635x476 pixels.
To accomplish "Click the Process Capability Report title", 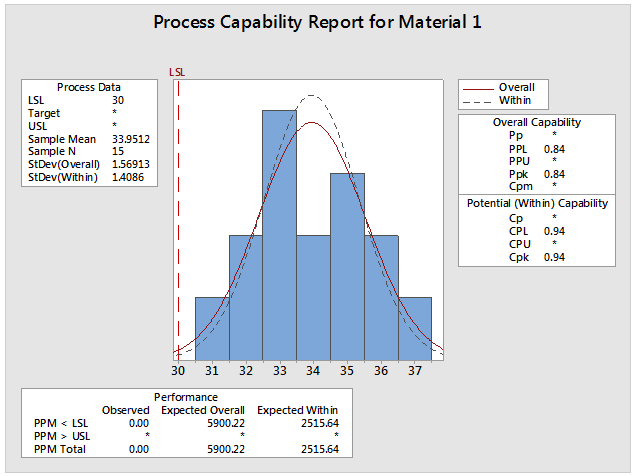I will coord(317,22).
